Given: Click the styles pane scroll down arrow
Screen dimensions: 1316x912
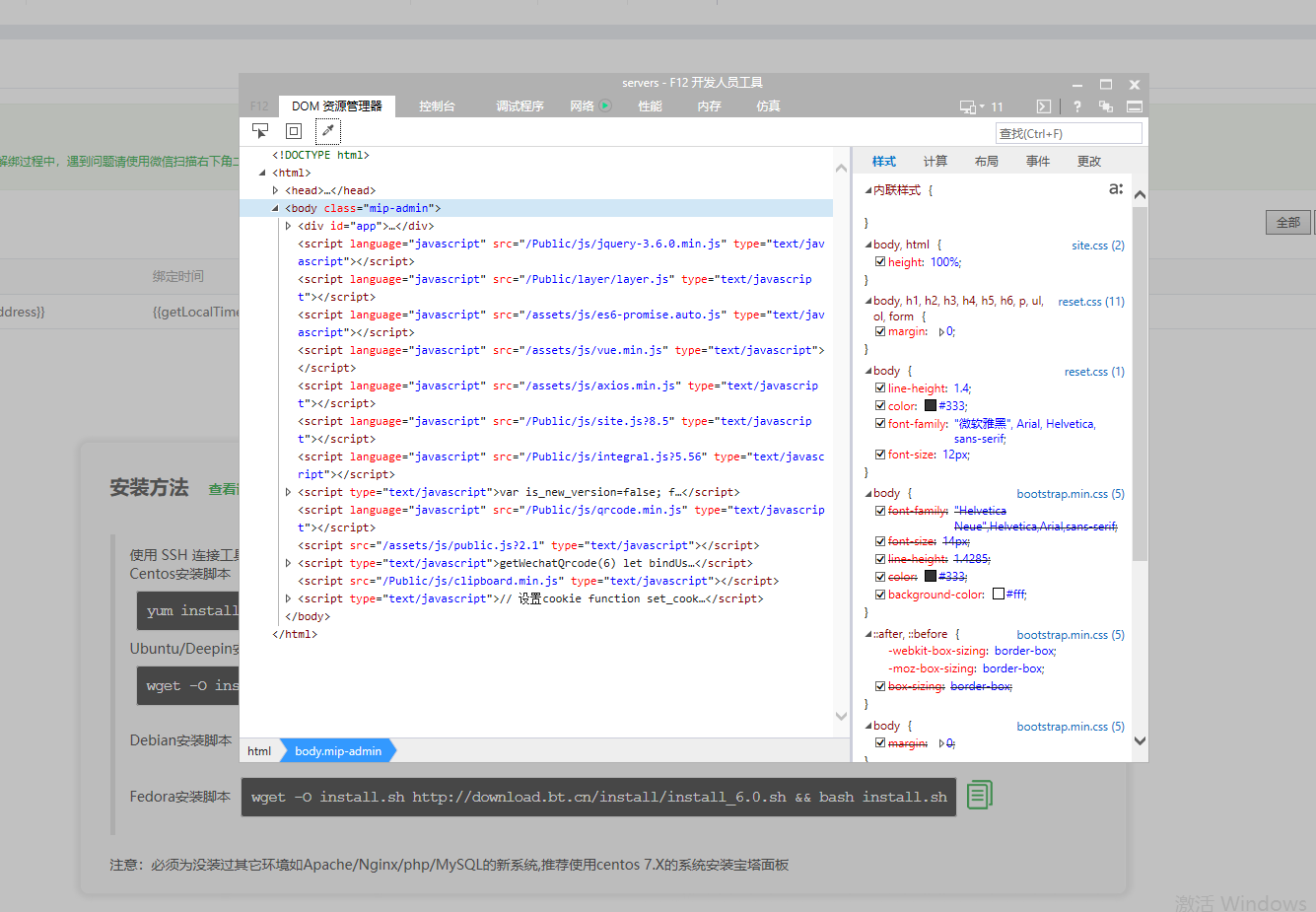Looking at the screenshot, I should pyautogui.click(x=1140, y=740).
